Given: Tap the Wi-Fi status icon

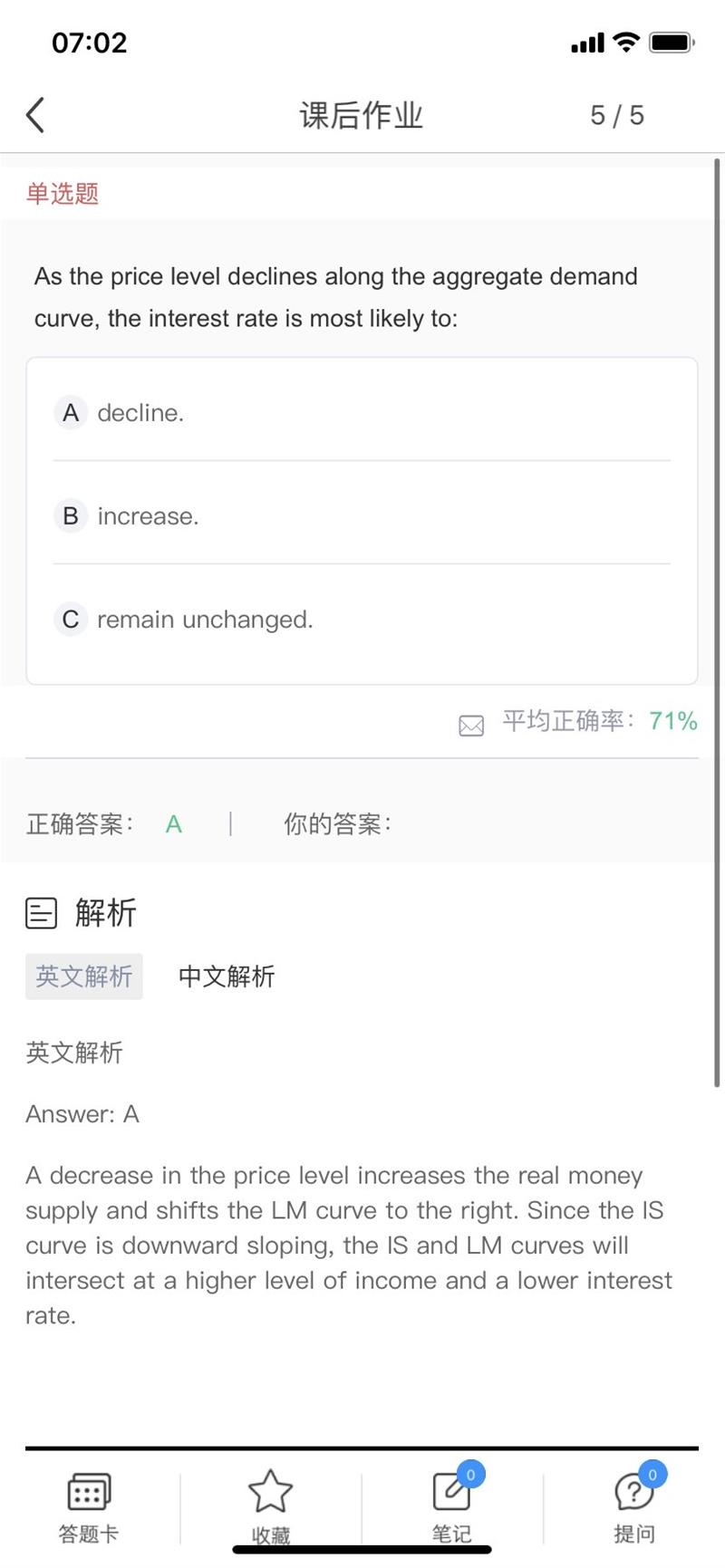Looking at the screenshot, I should click(625, 42).
